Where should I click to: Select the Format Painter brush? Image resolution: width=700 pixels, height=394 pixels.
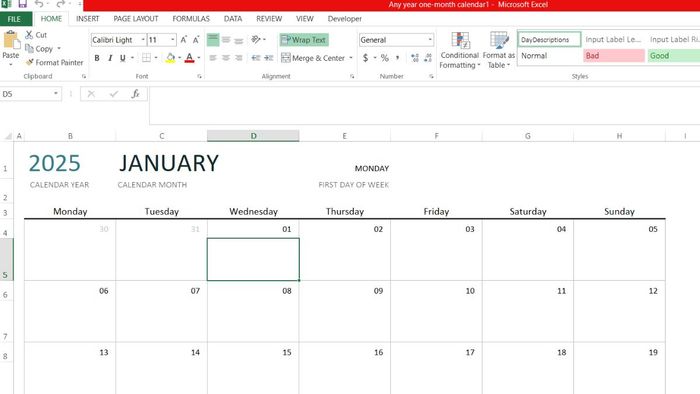[29, 62]
